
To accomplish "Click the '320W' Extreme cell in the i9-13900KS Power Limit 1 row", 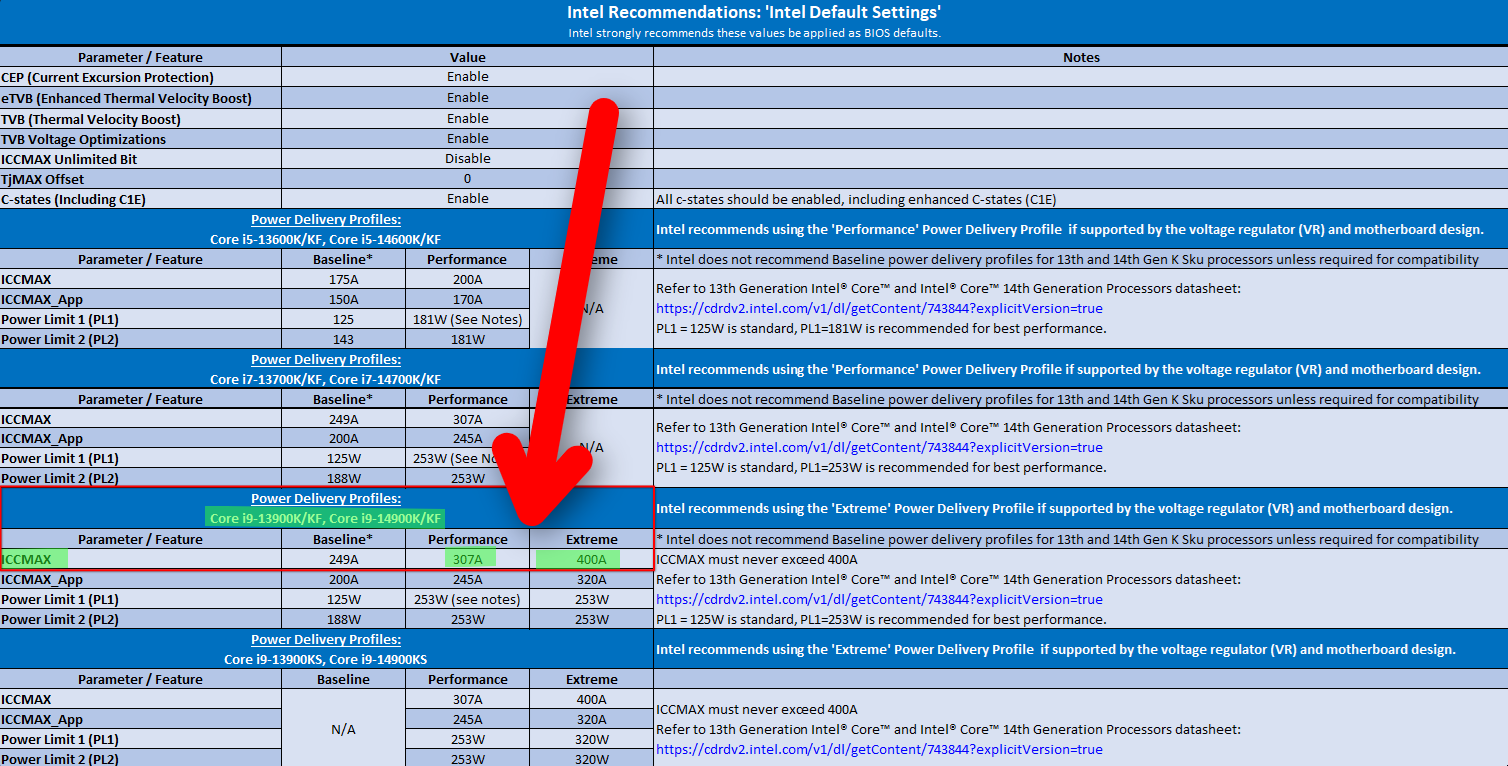I will 591,739.
